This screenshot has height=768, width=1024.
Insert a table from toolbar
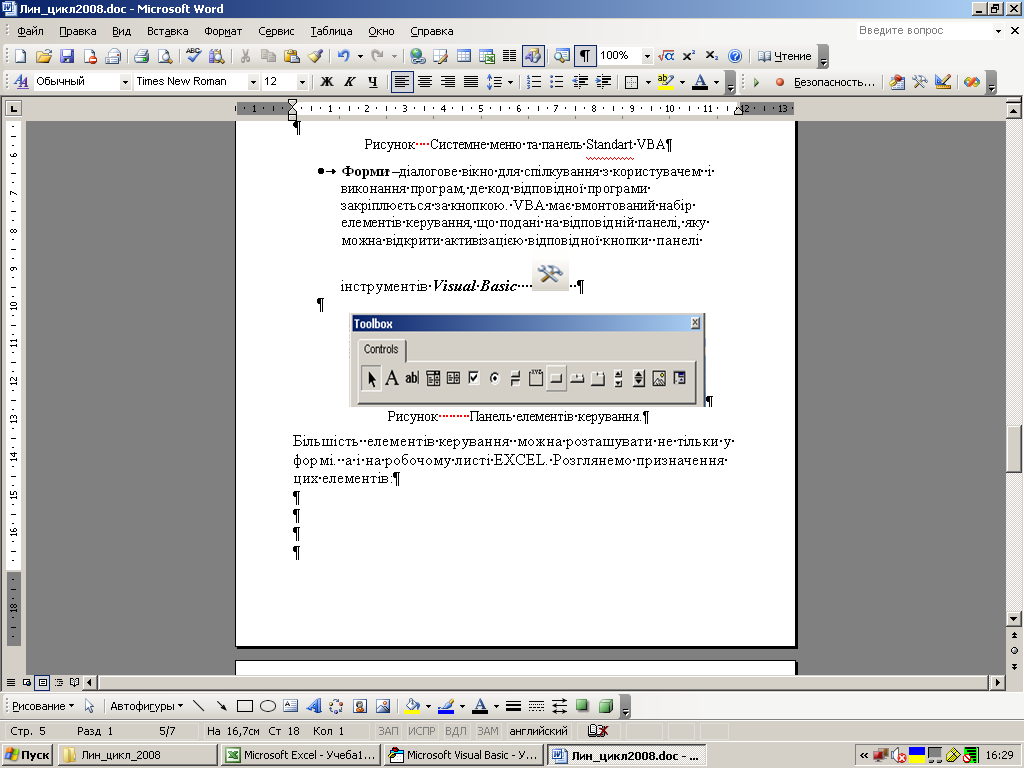coord(464,56)
